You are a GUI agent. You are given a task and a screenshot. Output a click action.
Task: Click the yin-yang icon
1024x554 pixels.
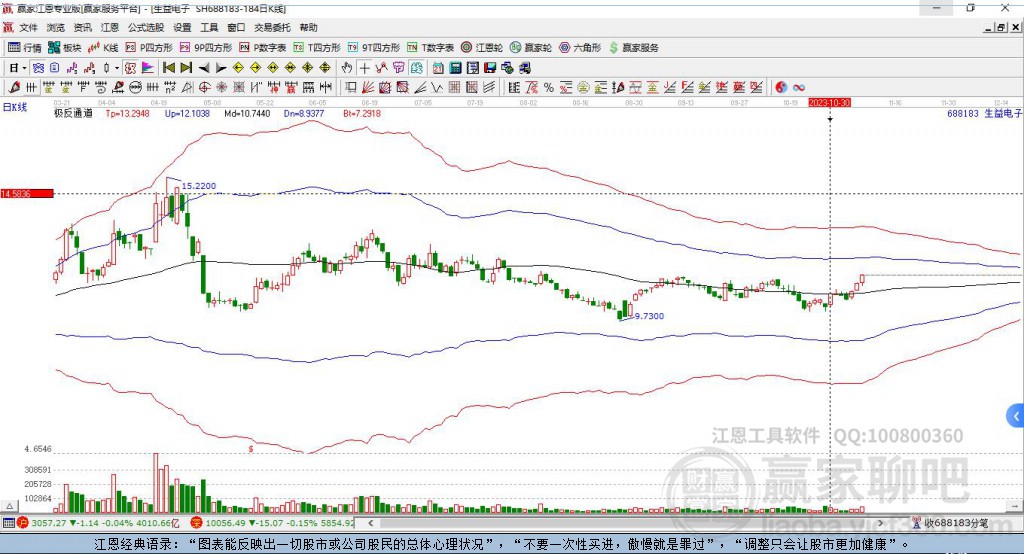[x=781, y=88]
